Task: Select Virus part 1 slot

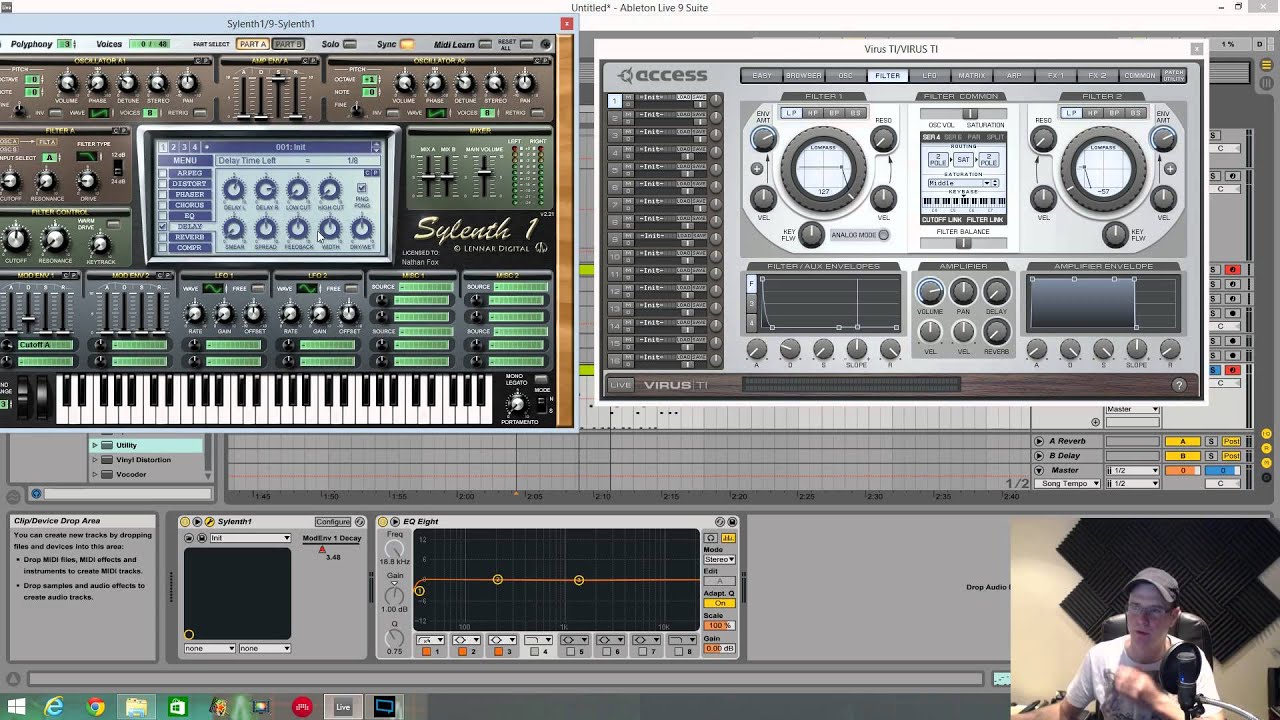Action: click(615, 100)
